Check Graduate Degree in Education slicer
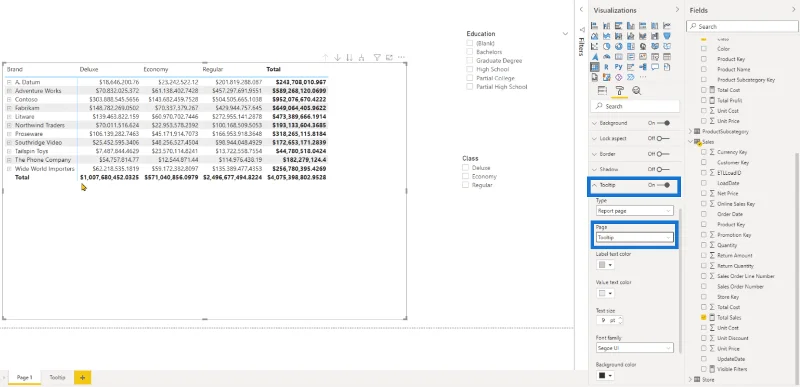This screenshot has height=387, width=800. 469,61
